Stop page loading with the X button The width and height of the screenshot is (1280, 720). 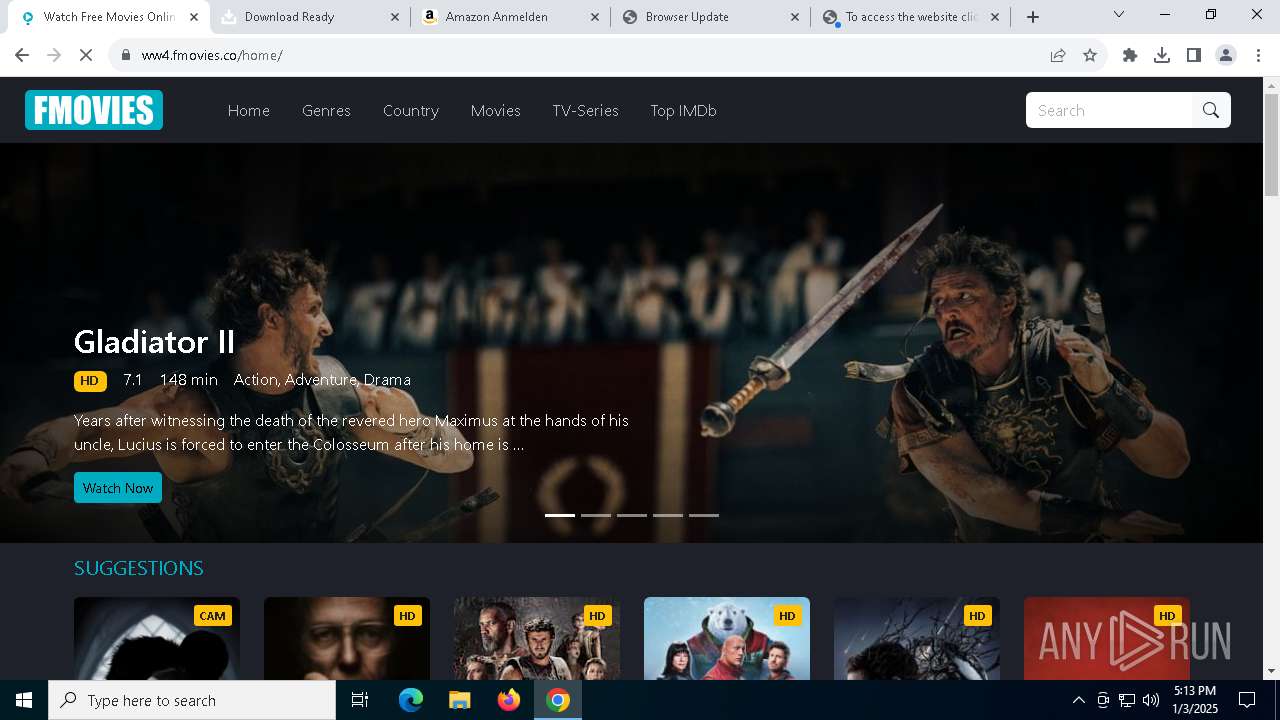(86, 55)
